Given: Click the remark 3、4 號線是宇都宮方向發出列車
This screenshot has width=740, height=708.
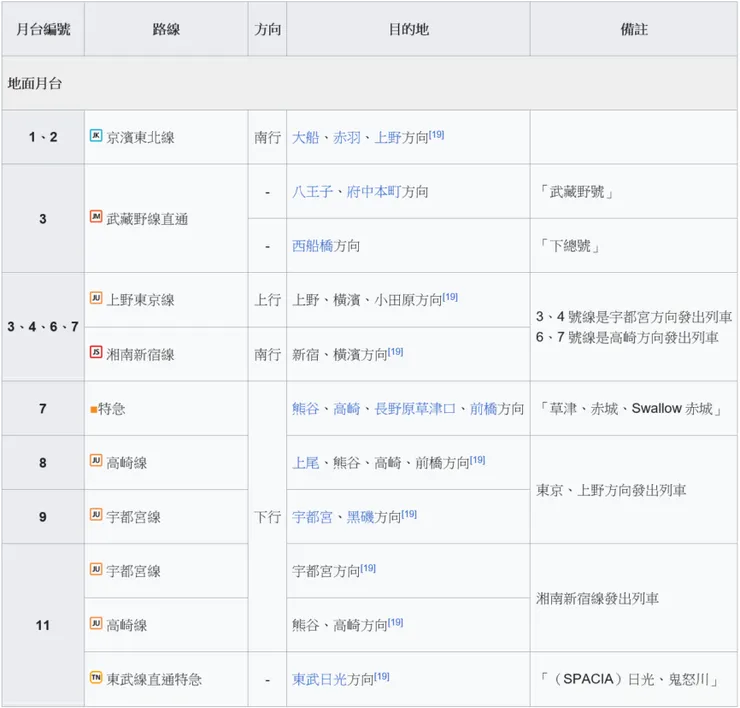Looking at the screenshot, I should click(634, 317).
